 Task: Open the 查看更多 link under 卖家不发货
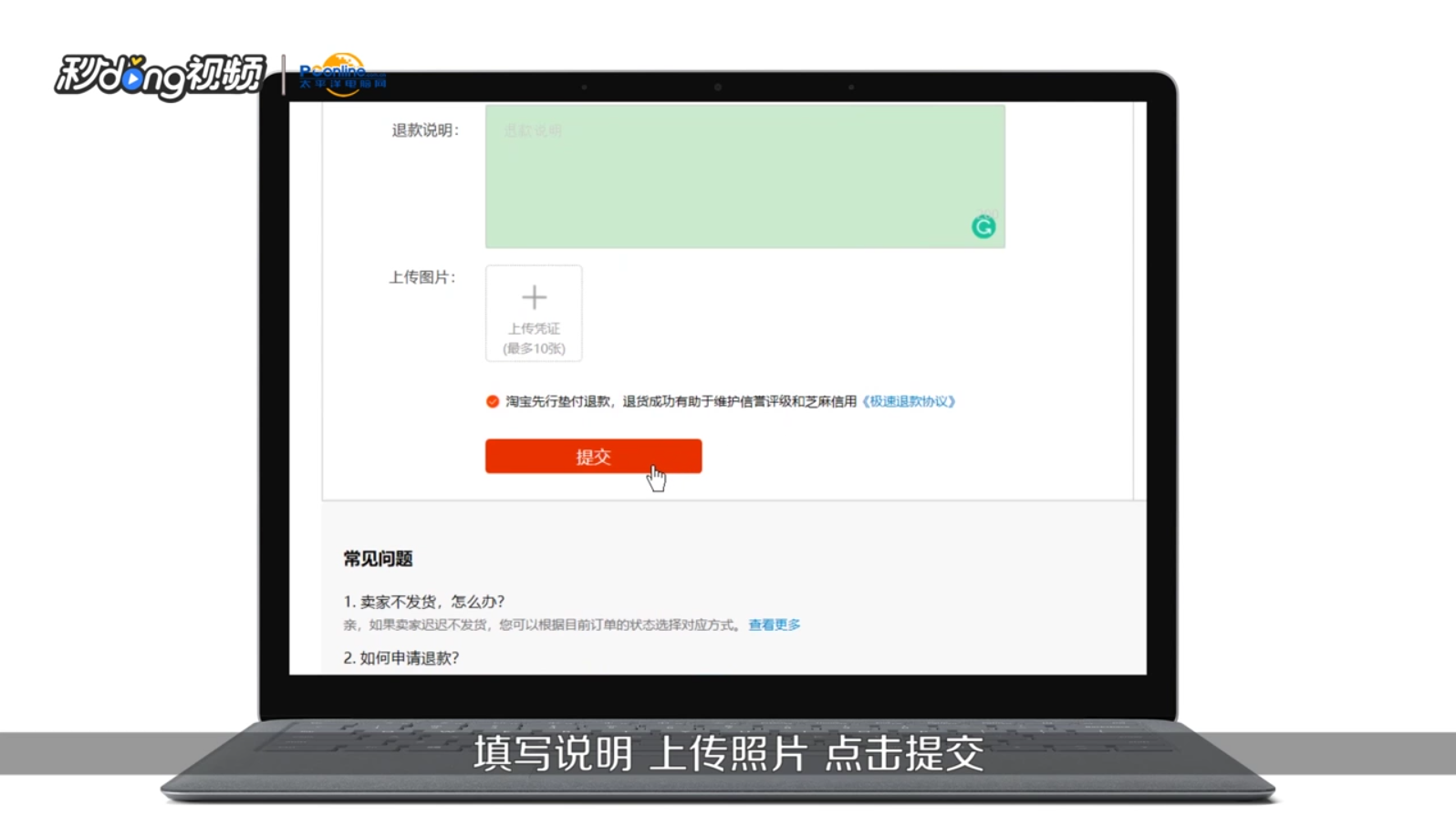(x=775, y=625)
